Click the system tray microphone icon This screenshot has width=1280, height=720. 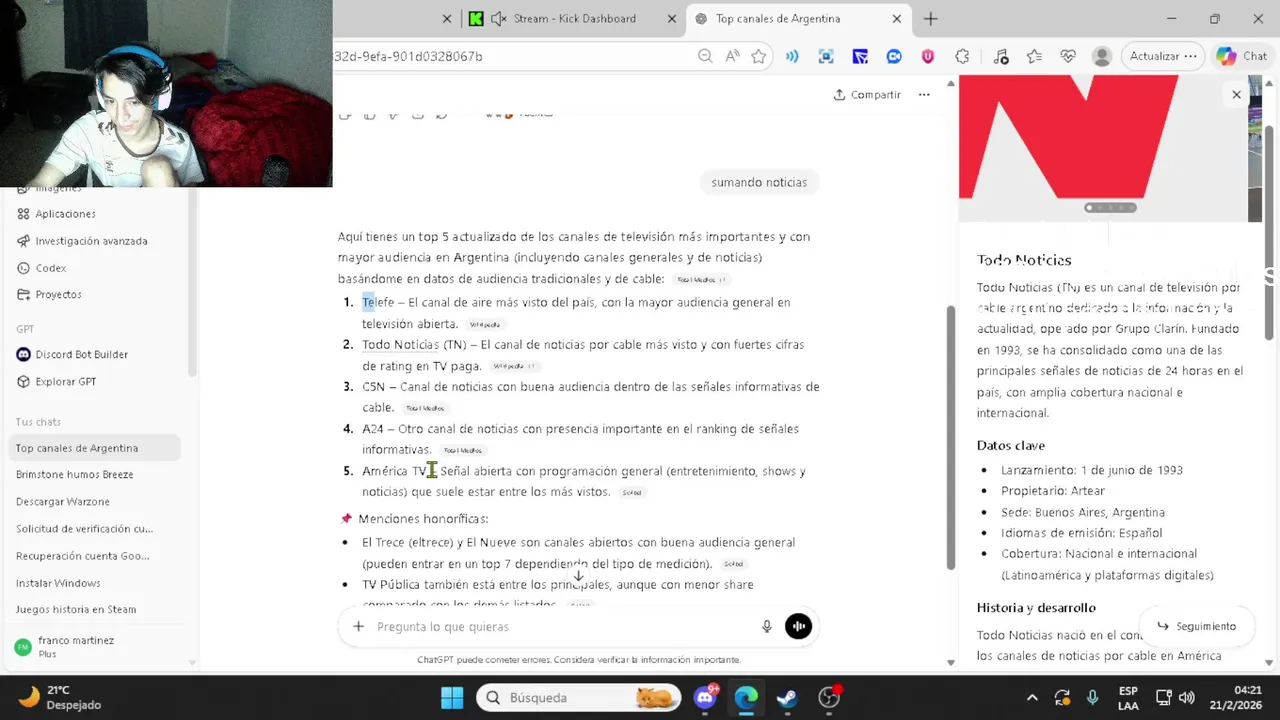(1093, 697)
